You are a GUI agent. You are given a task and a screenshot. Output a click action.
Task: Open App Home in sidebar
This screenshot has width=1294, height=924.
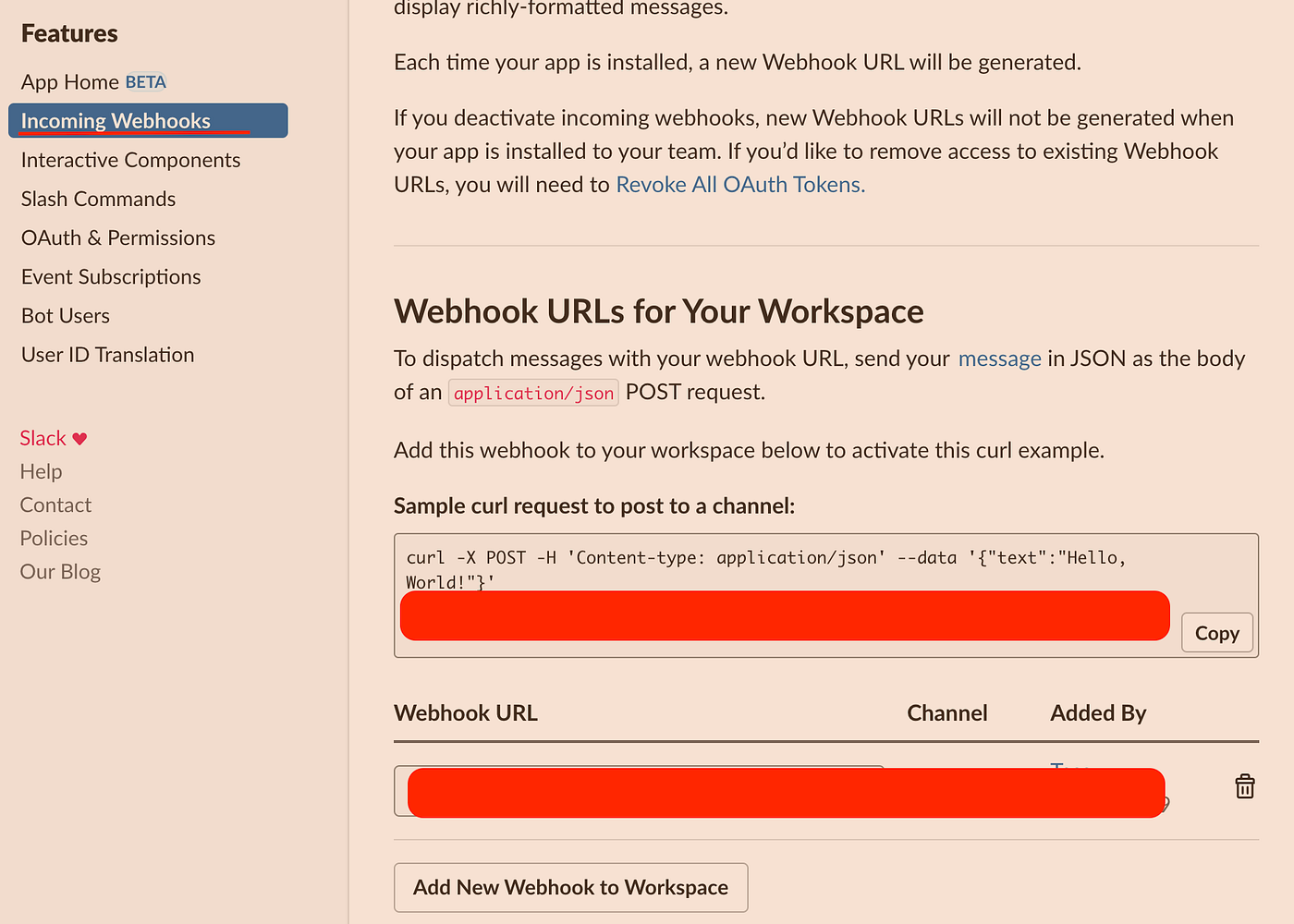point(70,82)
